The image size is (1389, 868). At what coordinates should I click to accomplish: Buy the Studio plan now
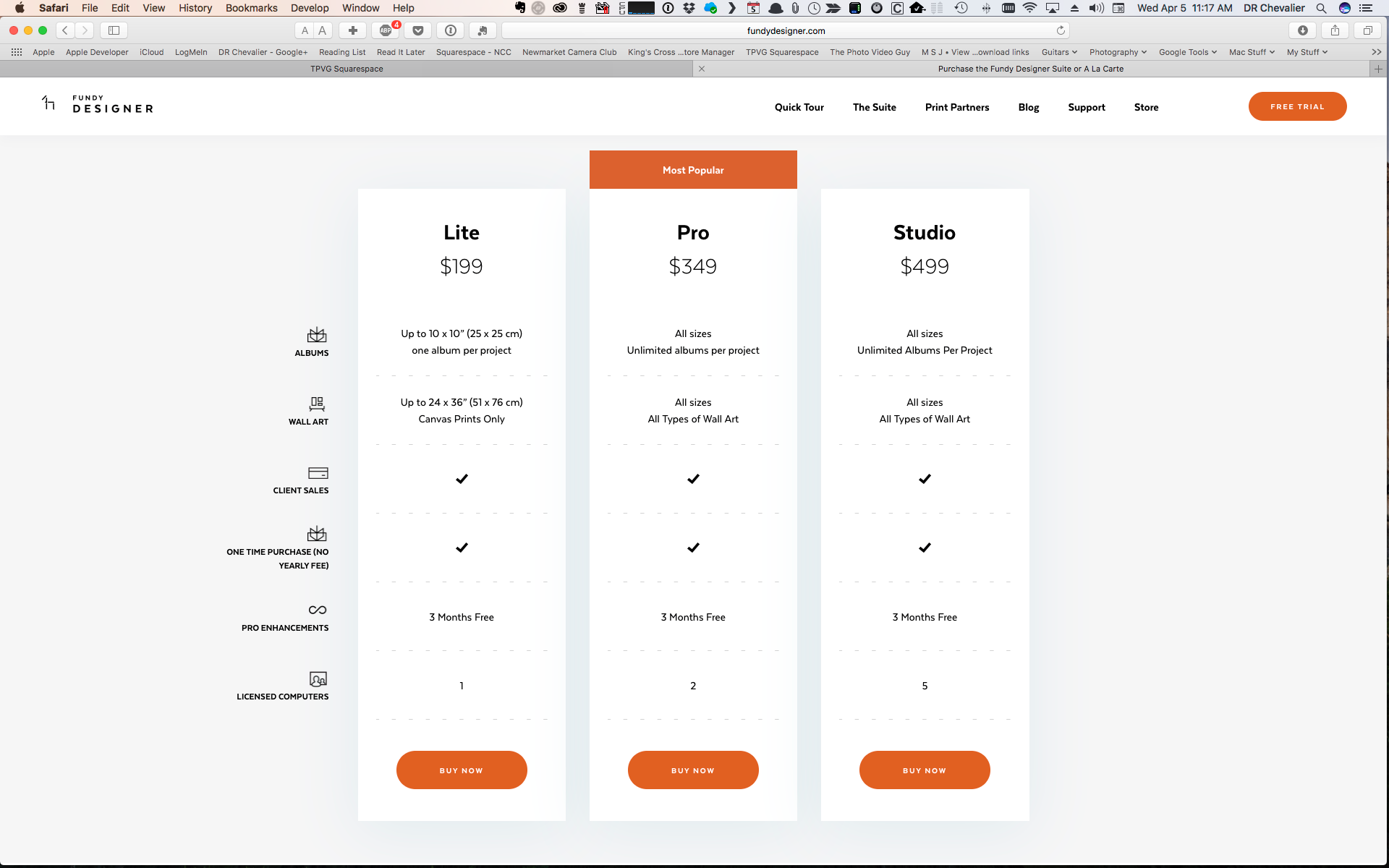click(x=925, y=770)
